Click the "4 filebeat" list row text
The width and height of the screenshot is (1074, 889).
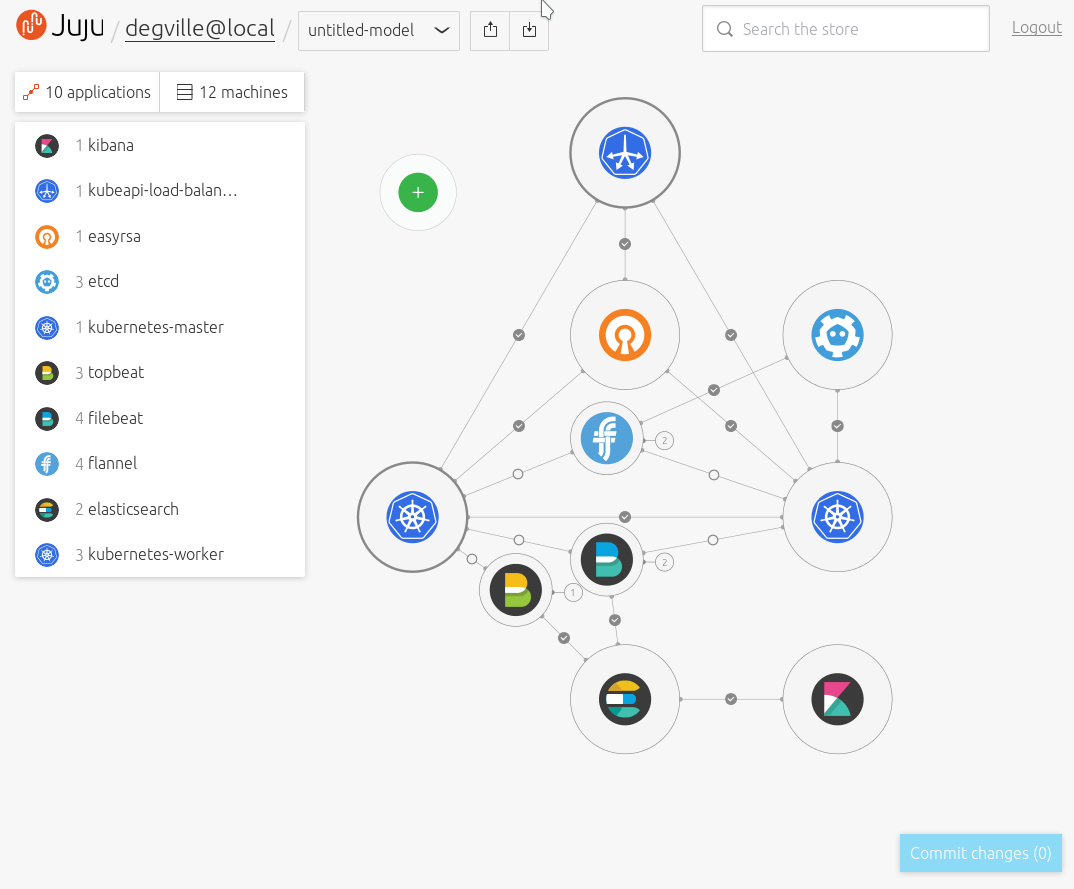pyautogui.click(x=109, y=418)
